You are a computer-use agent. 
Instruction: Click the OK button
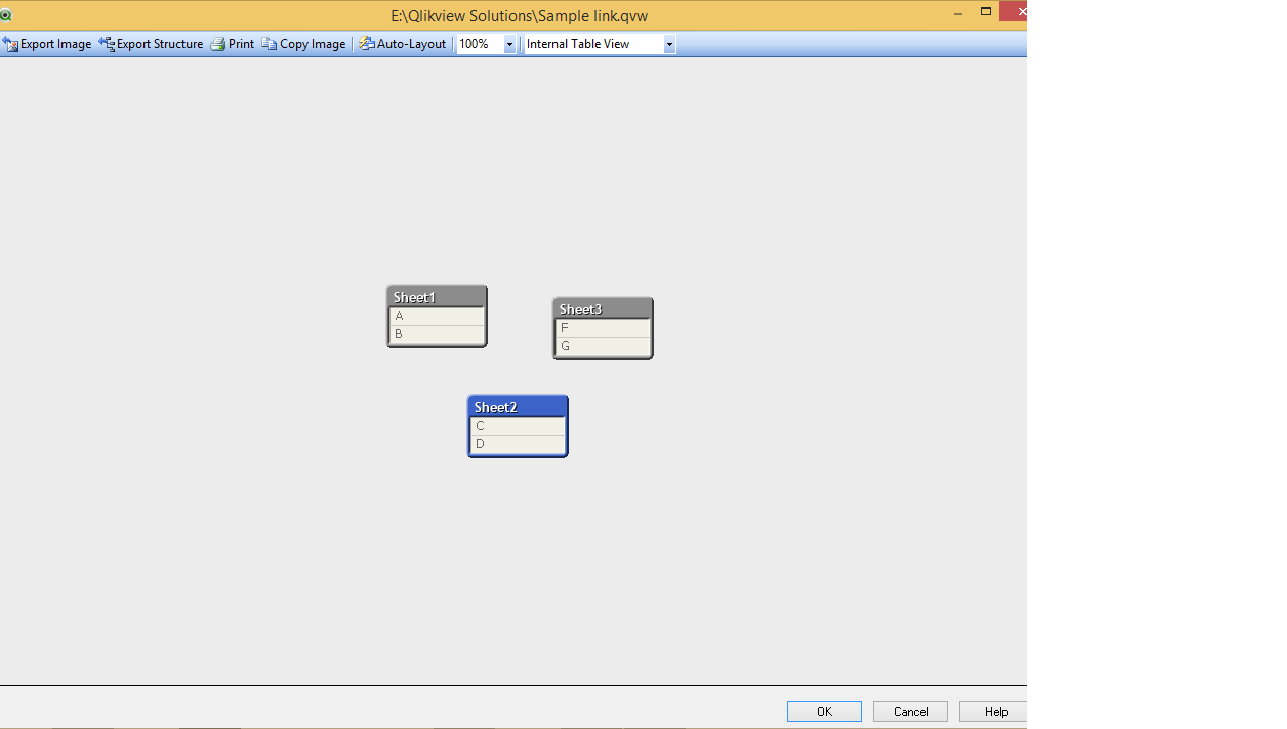824,712
